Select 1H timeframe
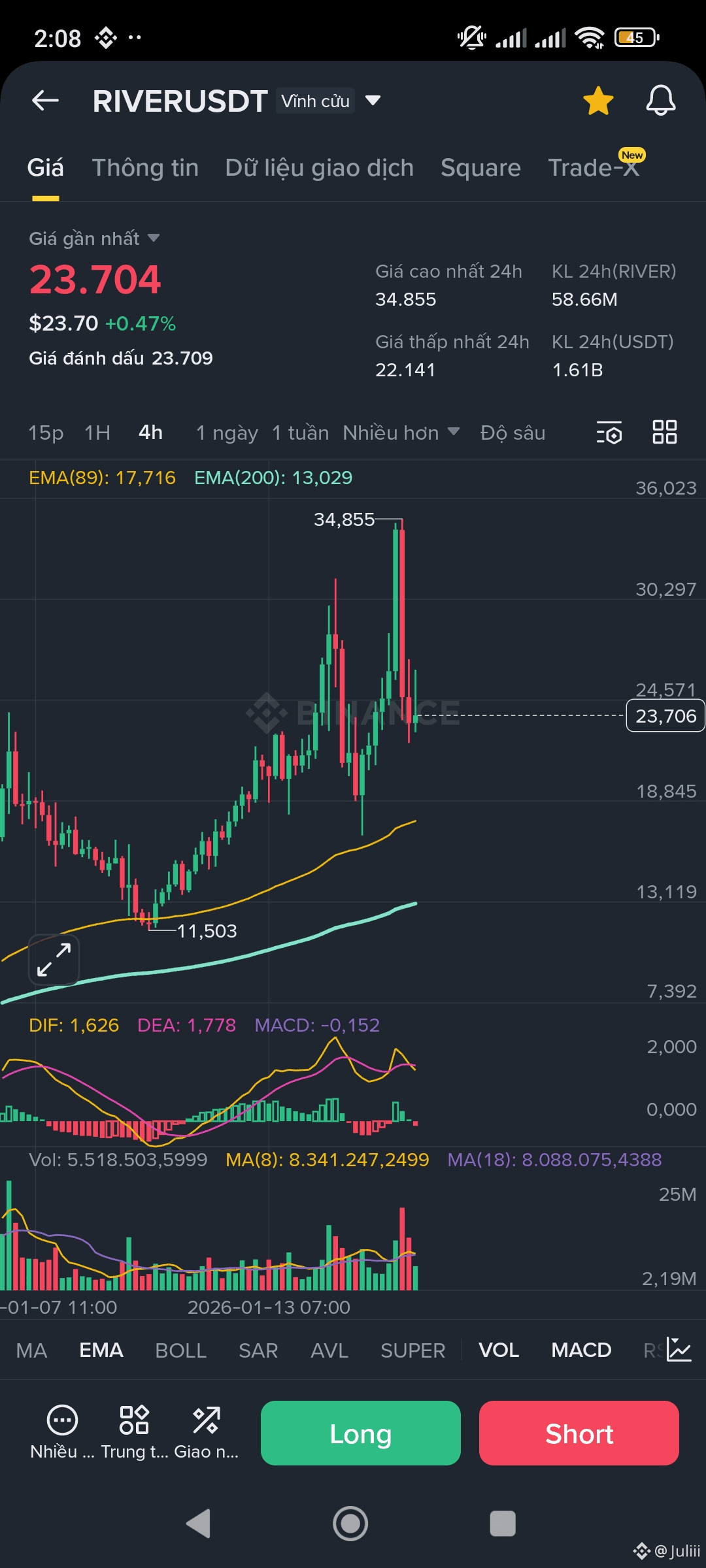The image size is (706, 1568). click(x=97, y=433)
